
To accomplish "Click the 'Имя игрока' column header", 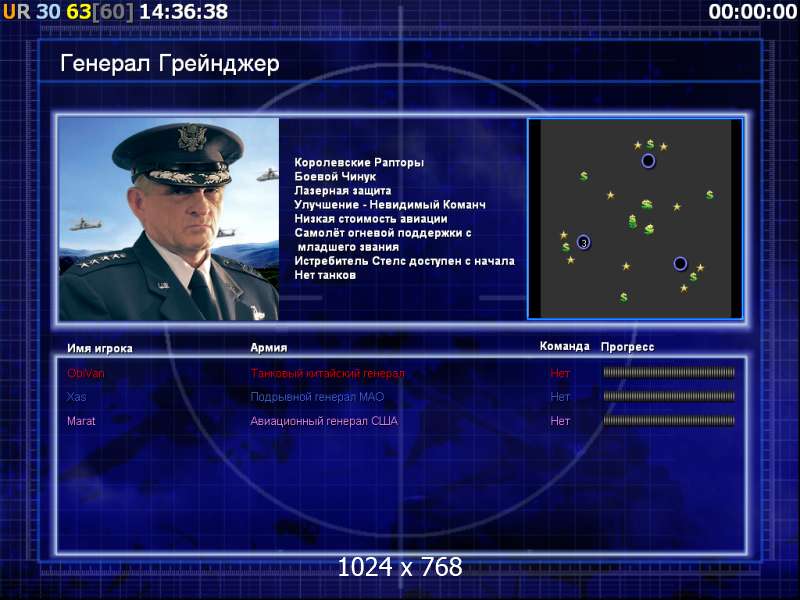I will point(100,348).
